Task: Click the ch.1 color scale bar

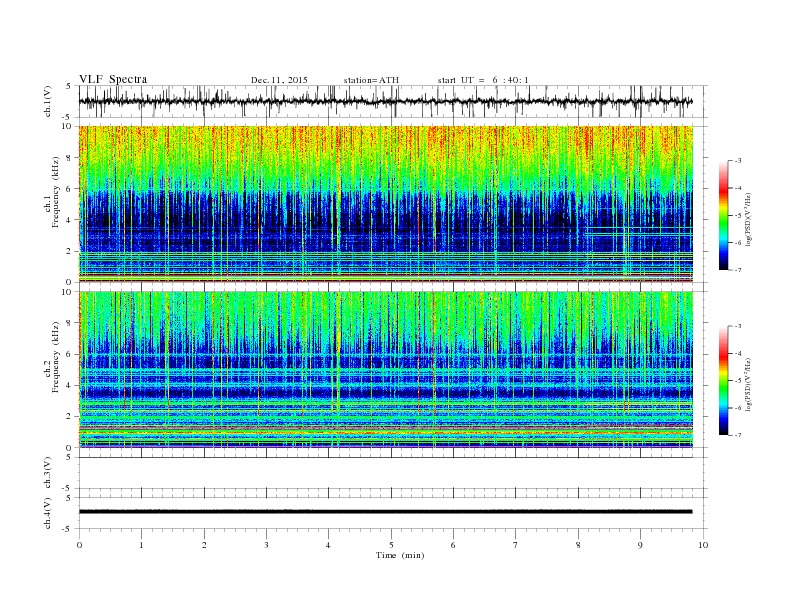Action: (723, 216)
